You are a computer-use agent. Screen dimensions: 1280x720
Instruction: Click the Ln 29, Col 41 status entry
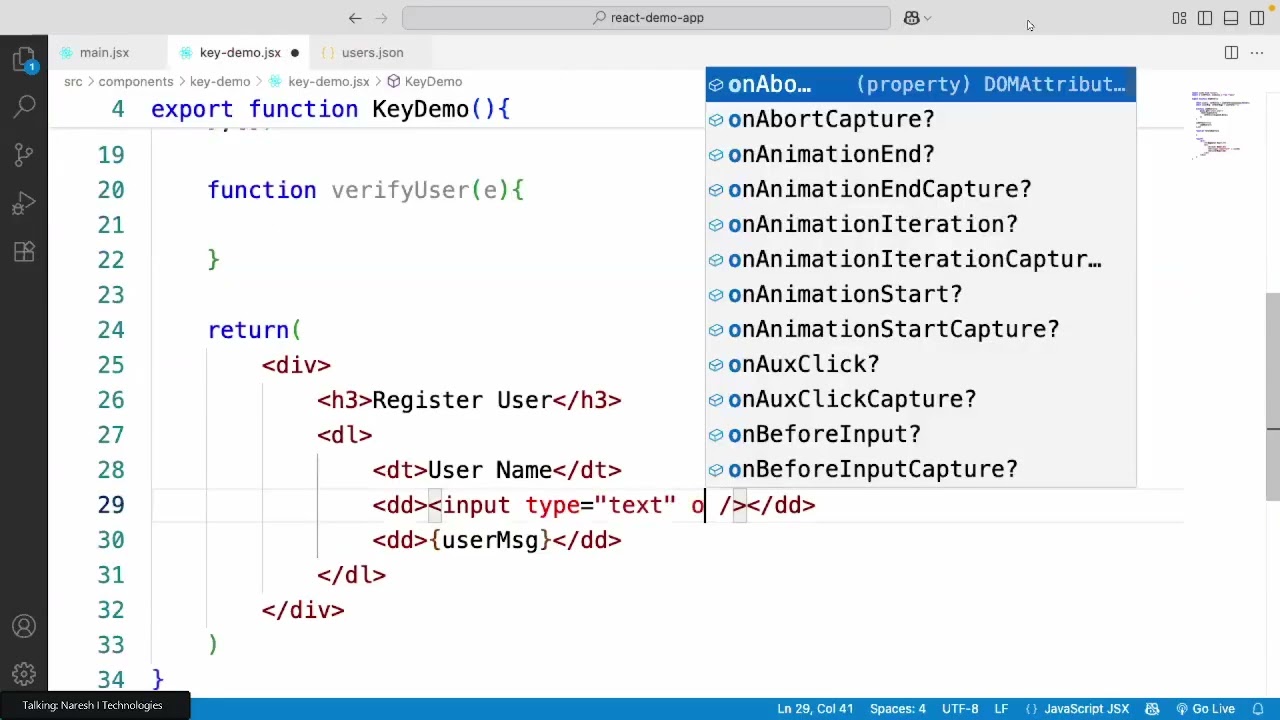click(815, 709)
